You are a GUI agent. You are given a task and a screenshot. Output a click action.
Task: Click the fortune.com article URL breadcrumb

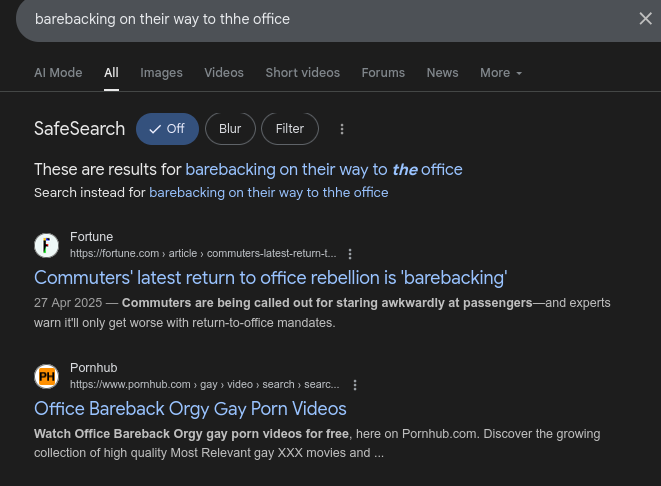click(x=203, y=253)
